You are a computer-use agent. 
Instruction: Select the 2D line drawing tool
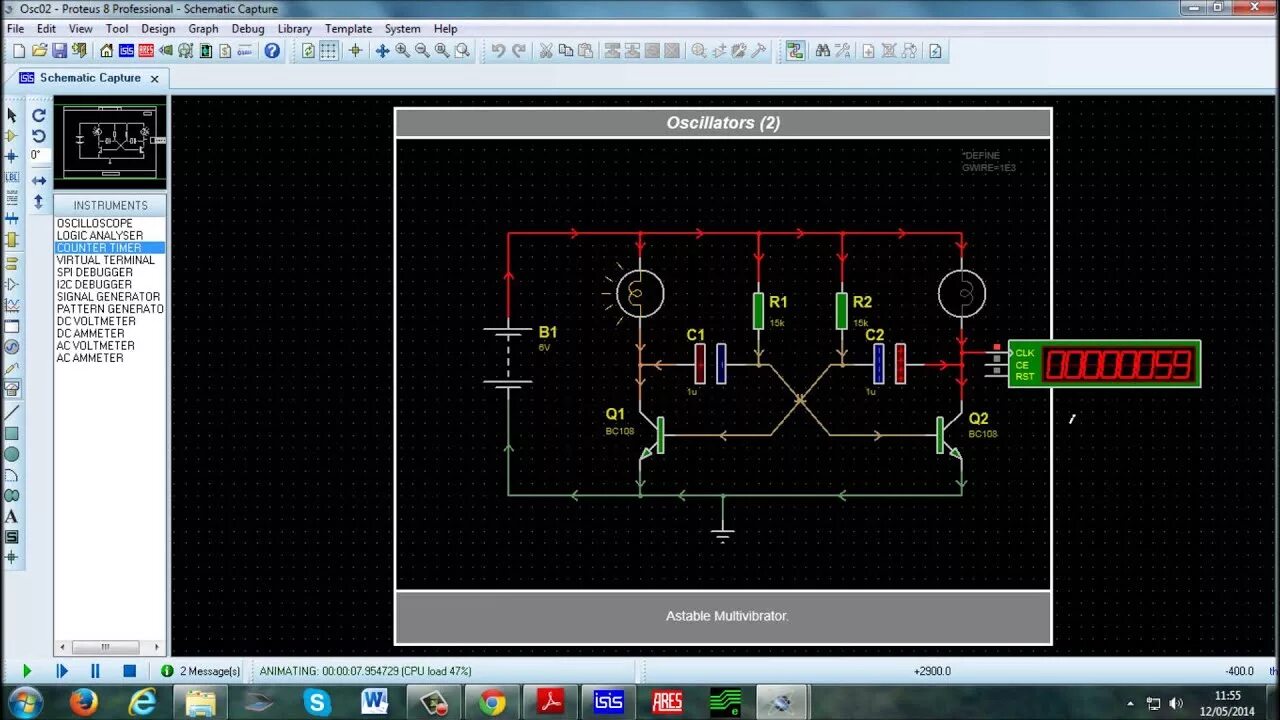click(12, 412)
